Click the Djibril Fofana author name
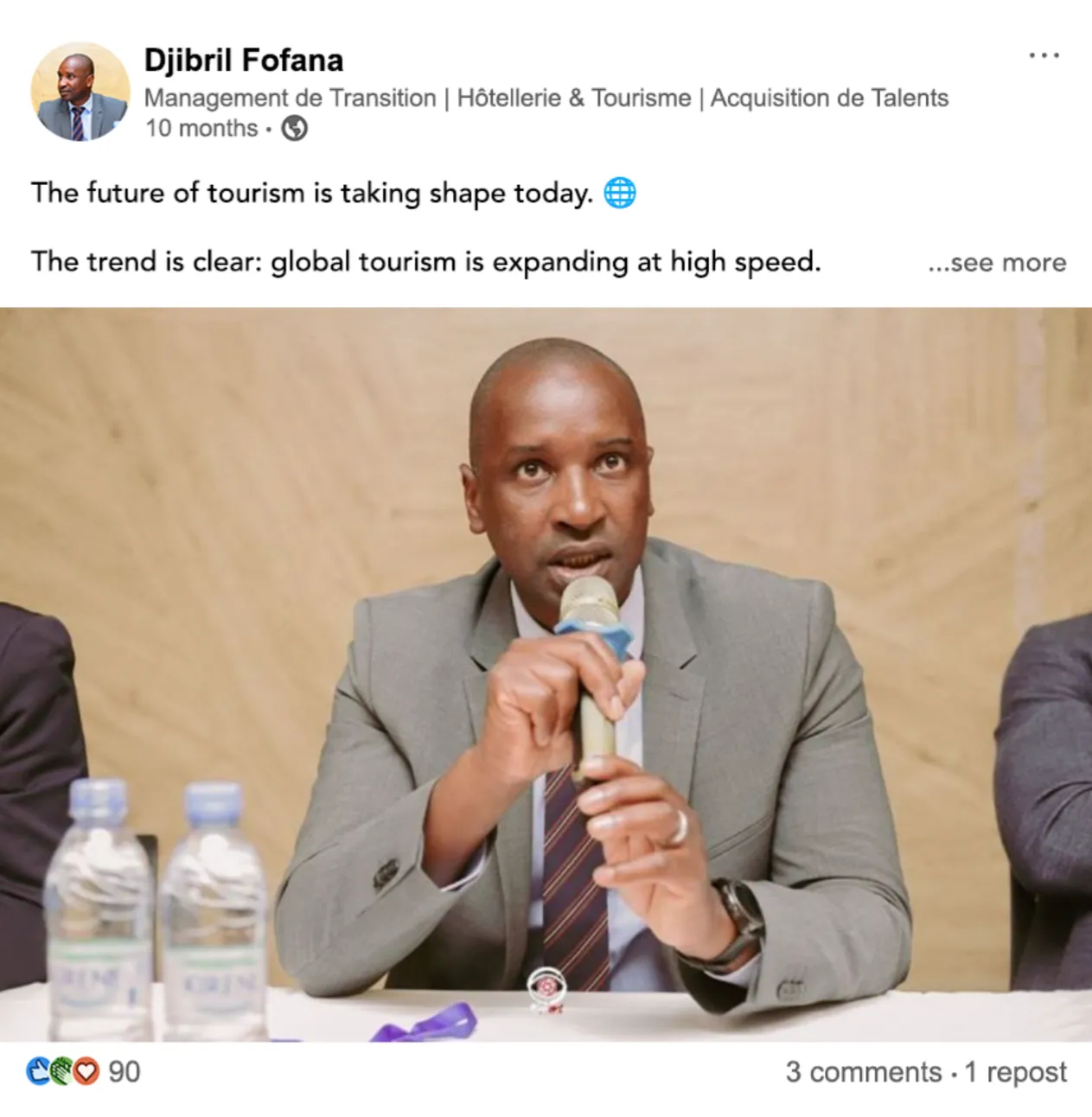1092x1117 pixels. point(244,61)
